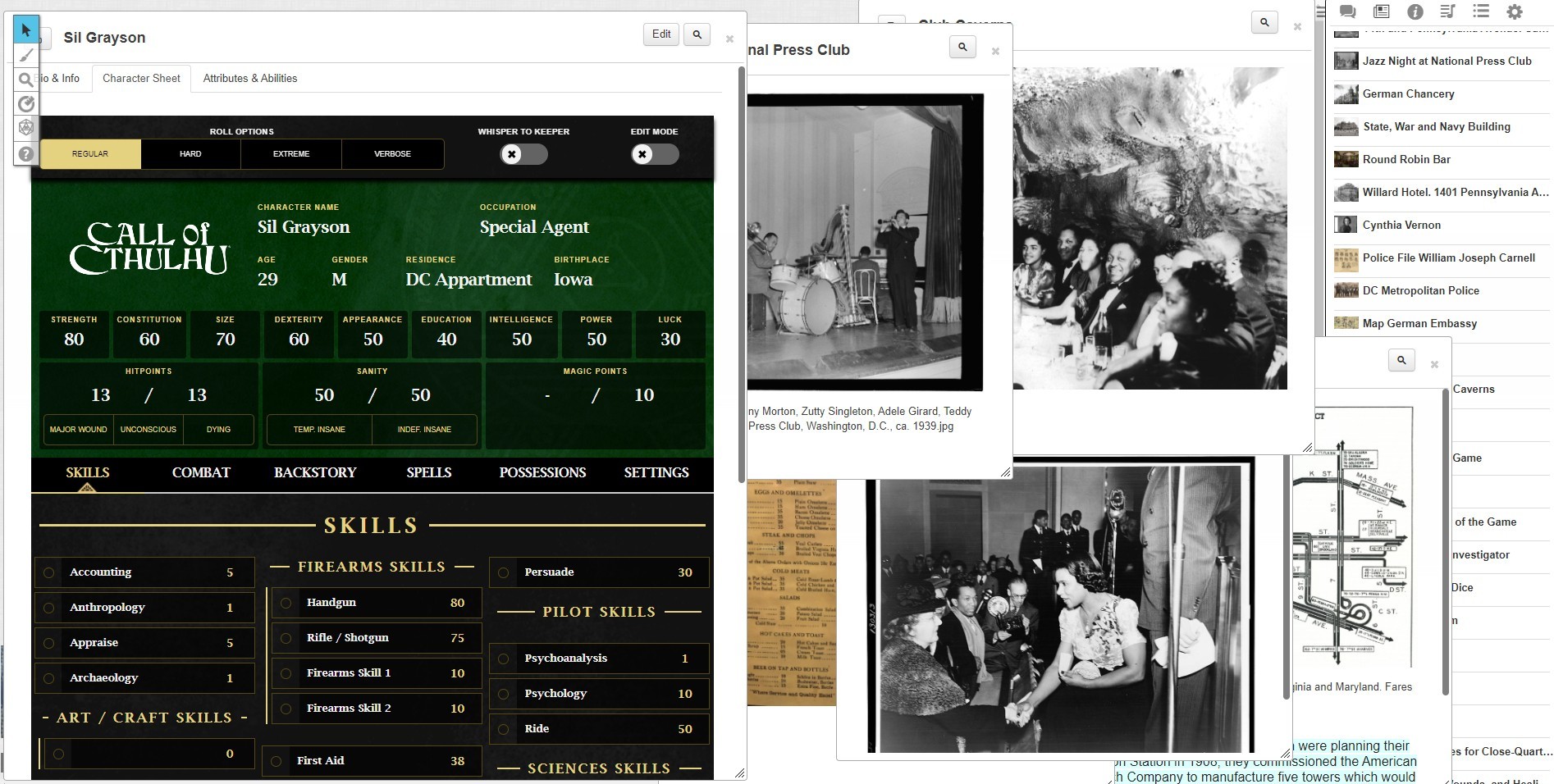Toggle the Edit Mode switch

pos(655,154)
